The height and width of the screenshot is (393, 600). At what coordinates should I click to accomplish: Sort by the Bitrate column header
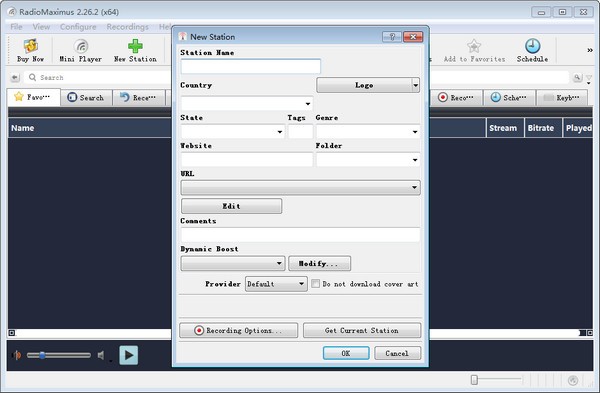[543, 128]
